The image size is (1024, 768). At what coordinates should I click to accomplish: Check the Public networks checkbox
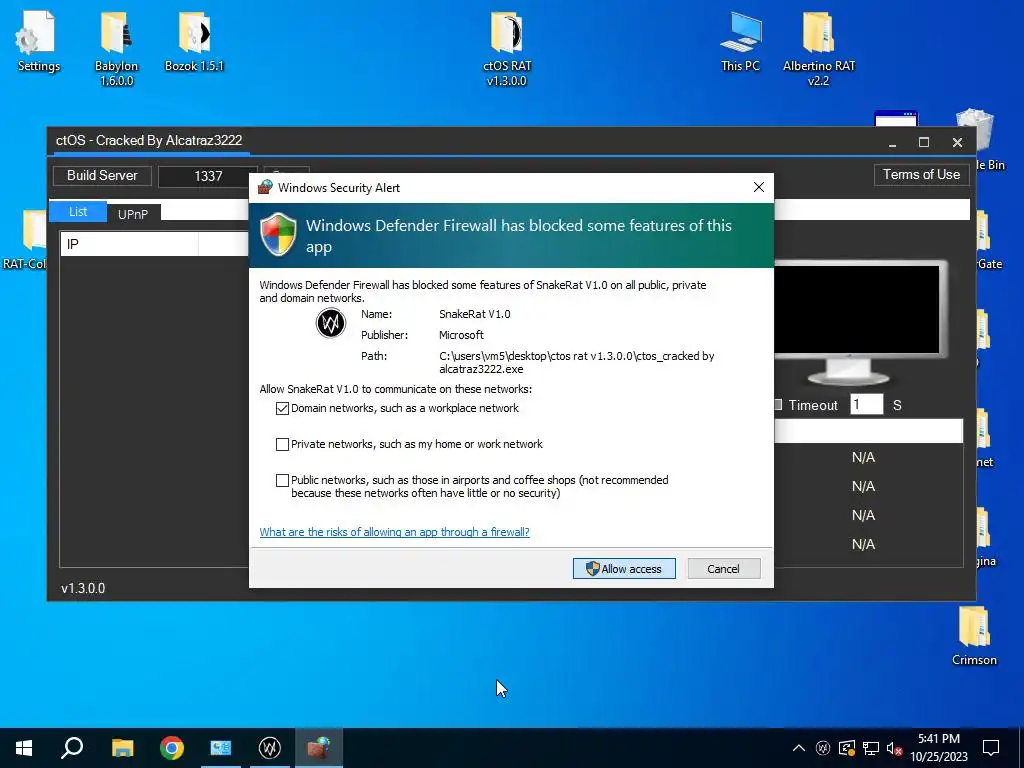click(282, 480)
